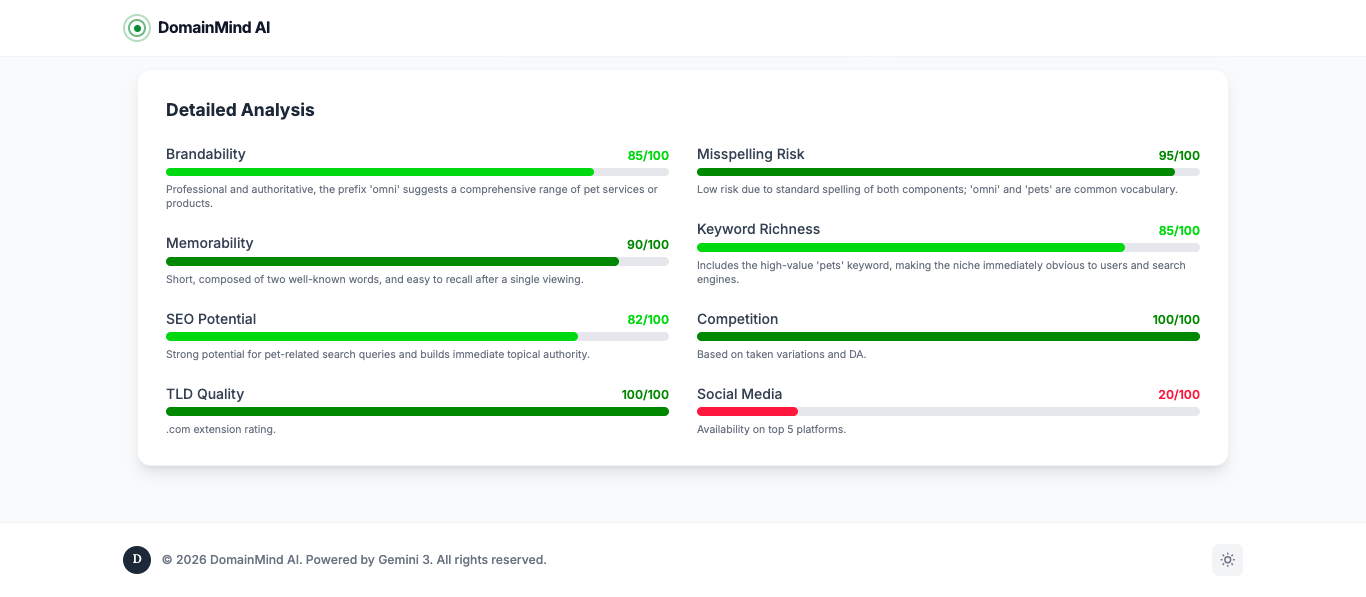Viewport: 1366px width, 597px height.
Task: Click the 20/100 Social Media score
Action: (x=1179, y=395)
